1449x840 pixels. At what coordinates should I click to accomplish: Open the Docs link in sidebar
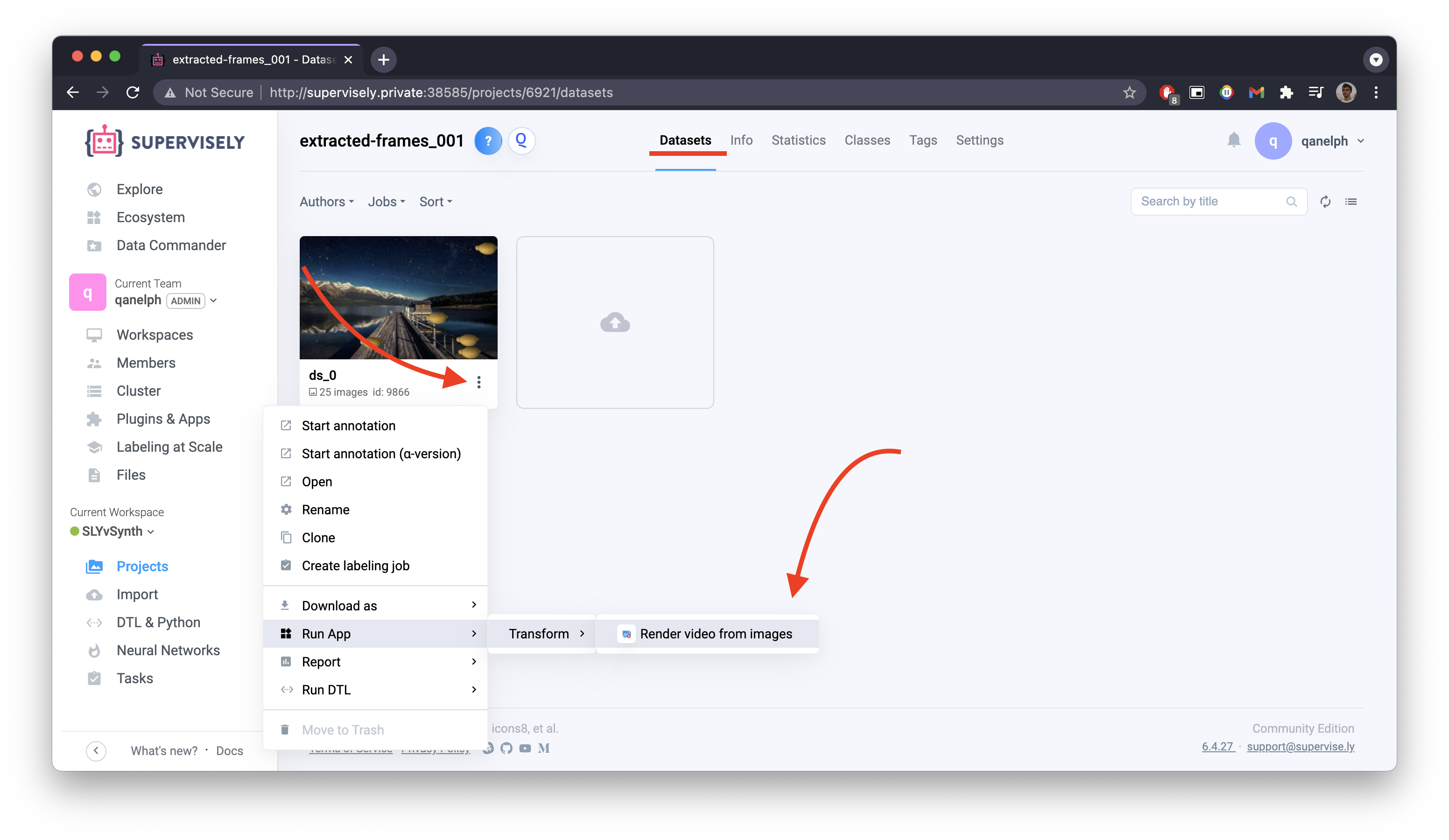point(229,750)
